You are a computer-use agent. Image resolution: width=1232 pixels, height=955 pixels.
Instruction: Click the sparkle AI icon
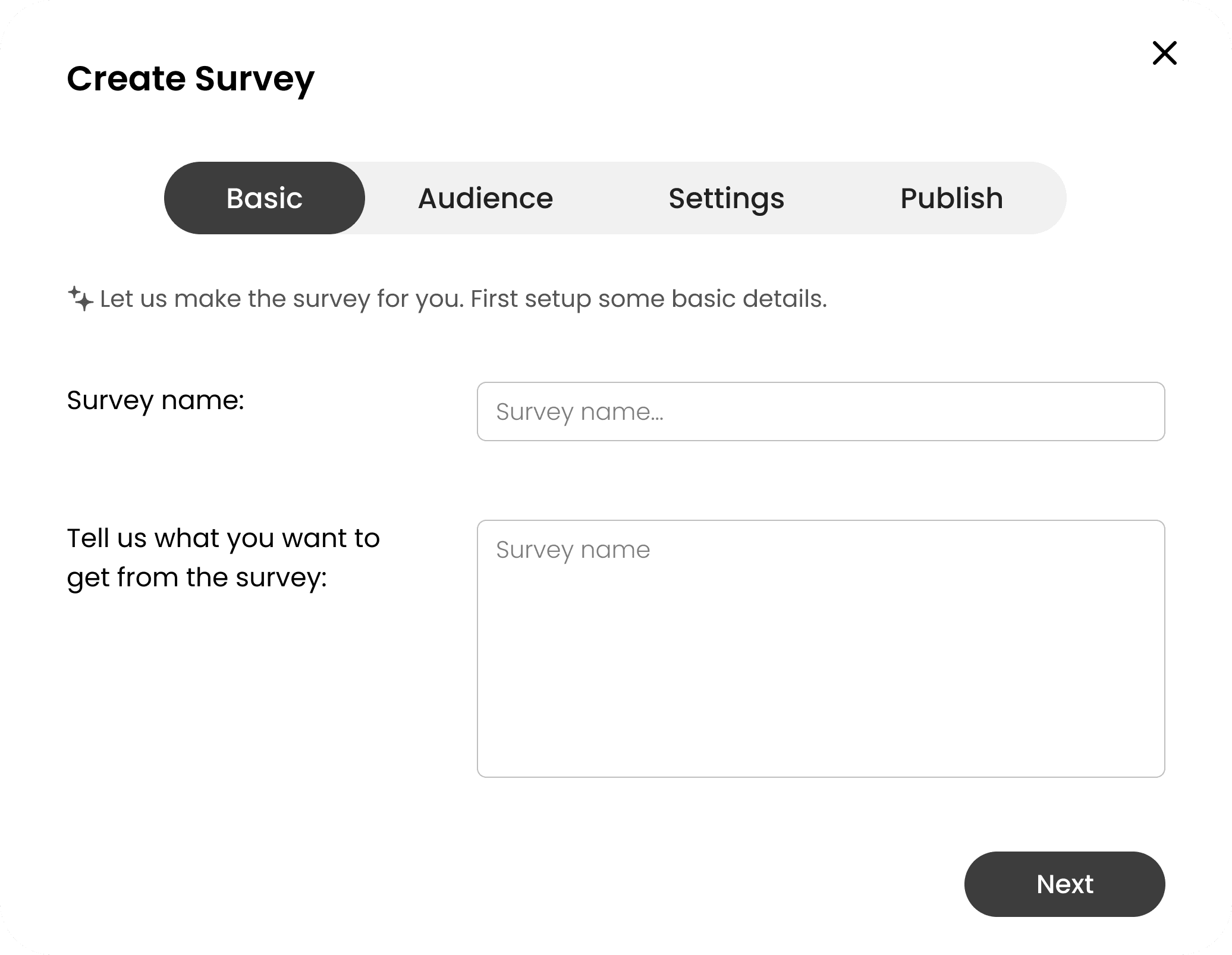[80, 299]
